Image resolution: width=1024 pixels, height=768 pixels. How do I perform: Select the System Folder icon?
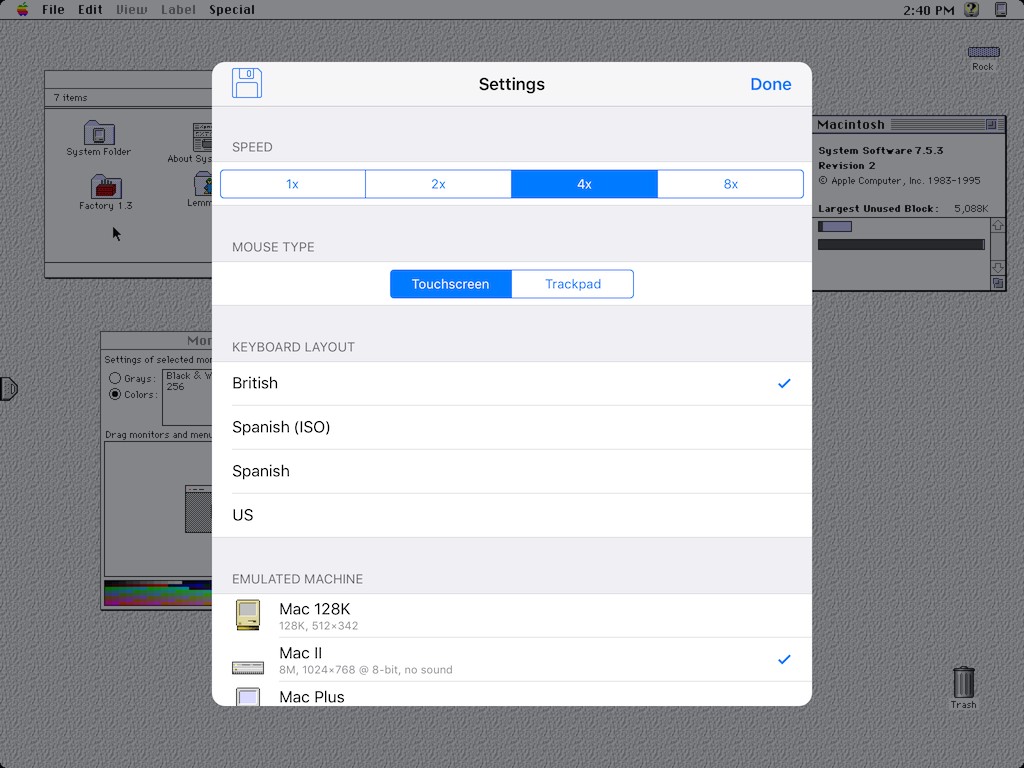pyautogui.click(x=99, y=133)
